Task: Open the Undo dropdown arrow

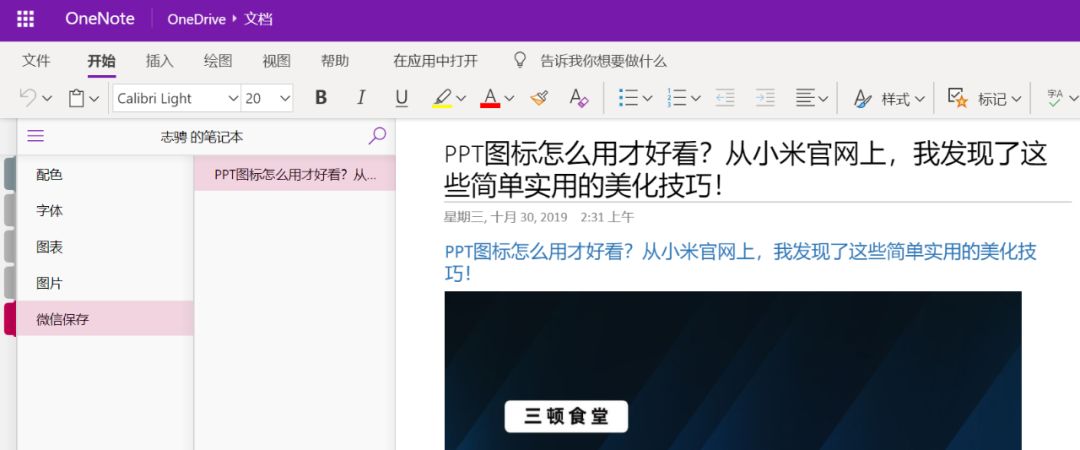Action: pos(47,99)
